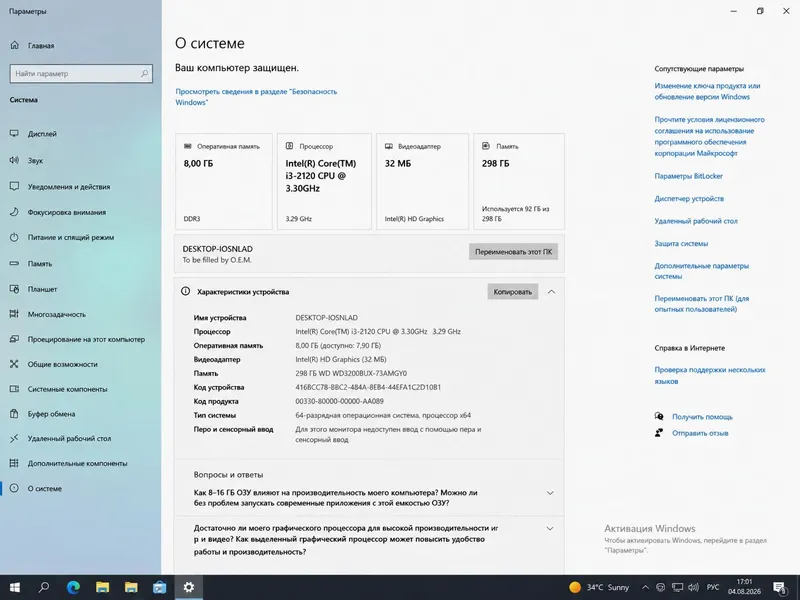The height and width of the screenshot is (600, 800).
Task: Select the Память 298 ГБ card
Action: pos(519,182)
